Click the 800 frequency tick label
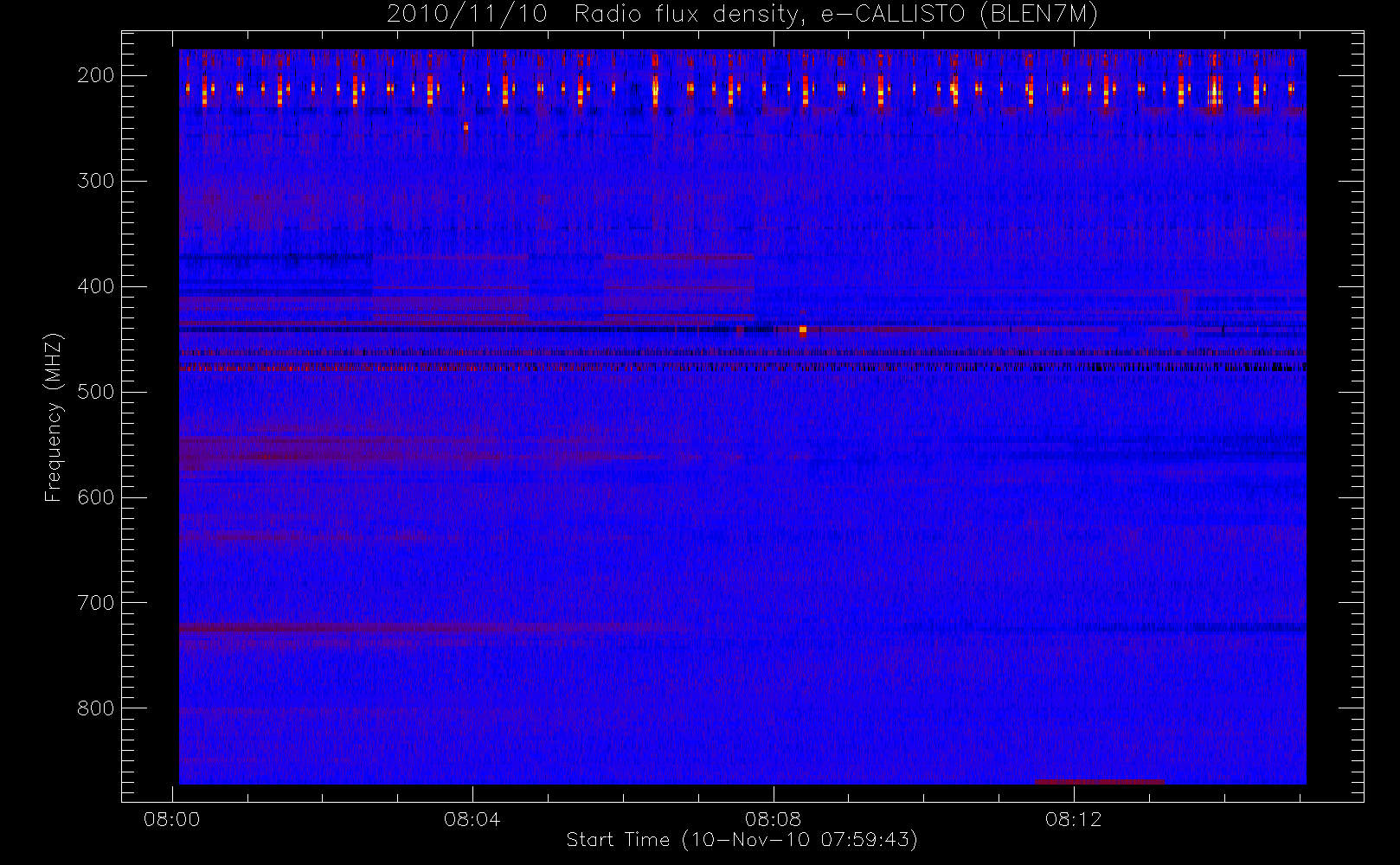The height and width of the screenshot is (865, 1400). pyautogui.click(x=96, y=708)
